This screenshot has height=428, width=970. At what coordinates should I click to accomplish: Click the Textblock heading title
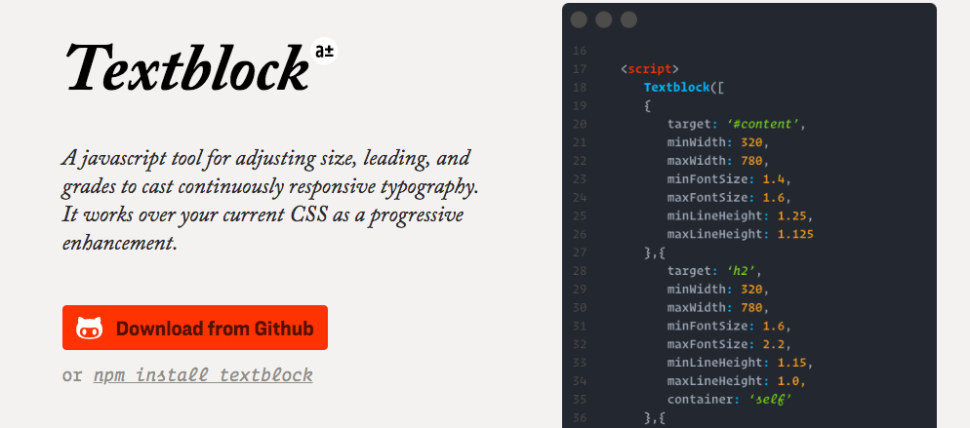(186, 68)
